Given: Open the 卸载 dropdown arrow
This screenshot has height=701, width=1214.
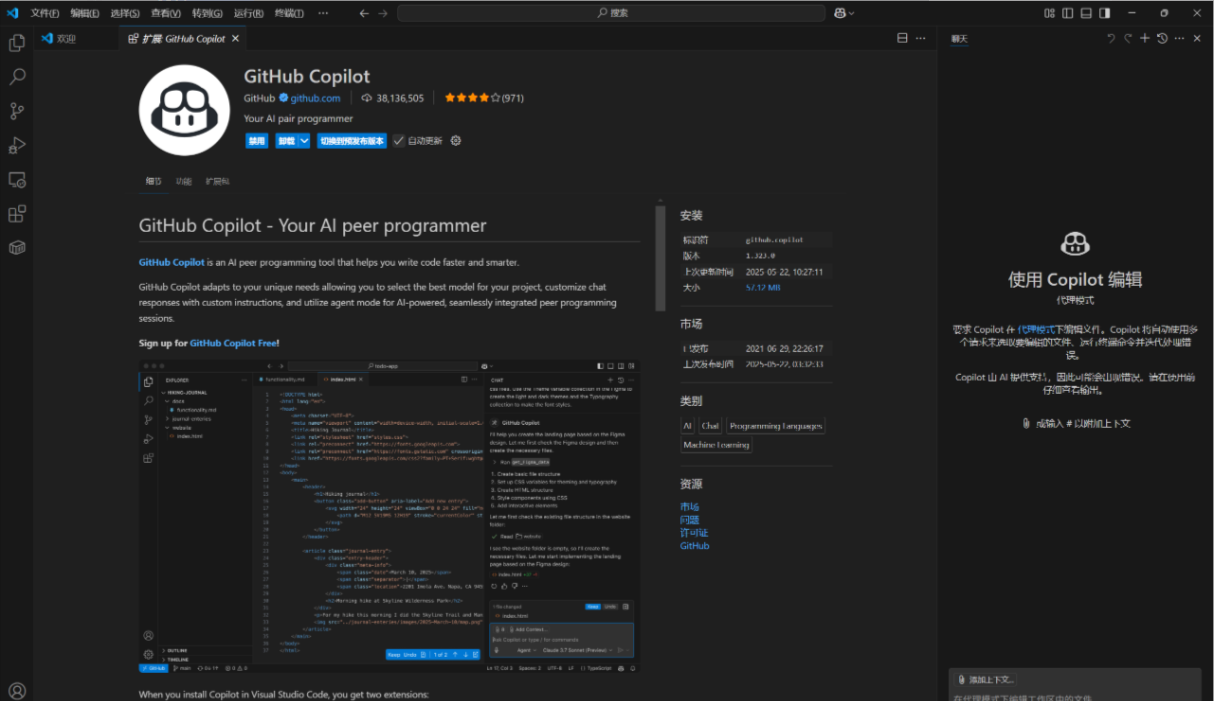Looking at the screenshot, I should (x=304, y=141).
